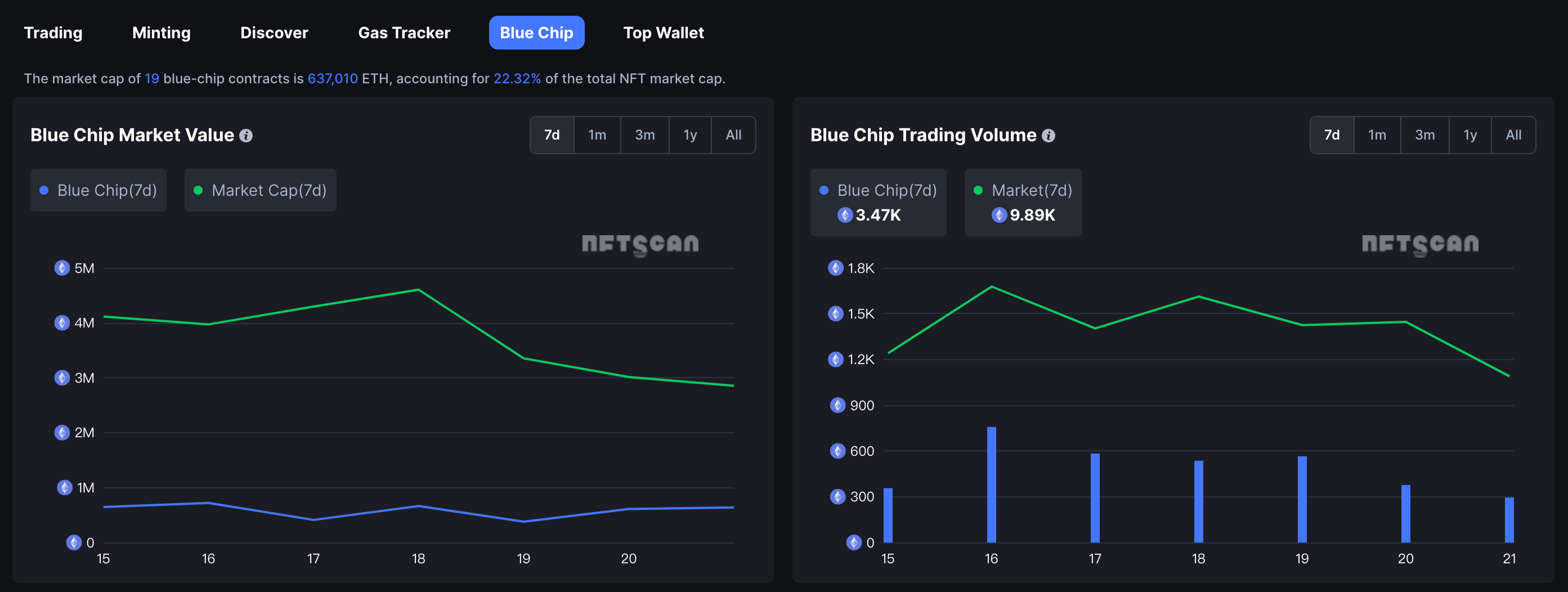
Task: Go to the Gas Tracker tab
Action: coord(404,33)
